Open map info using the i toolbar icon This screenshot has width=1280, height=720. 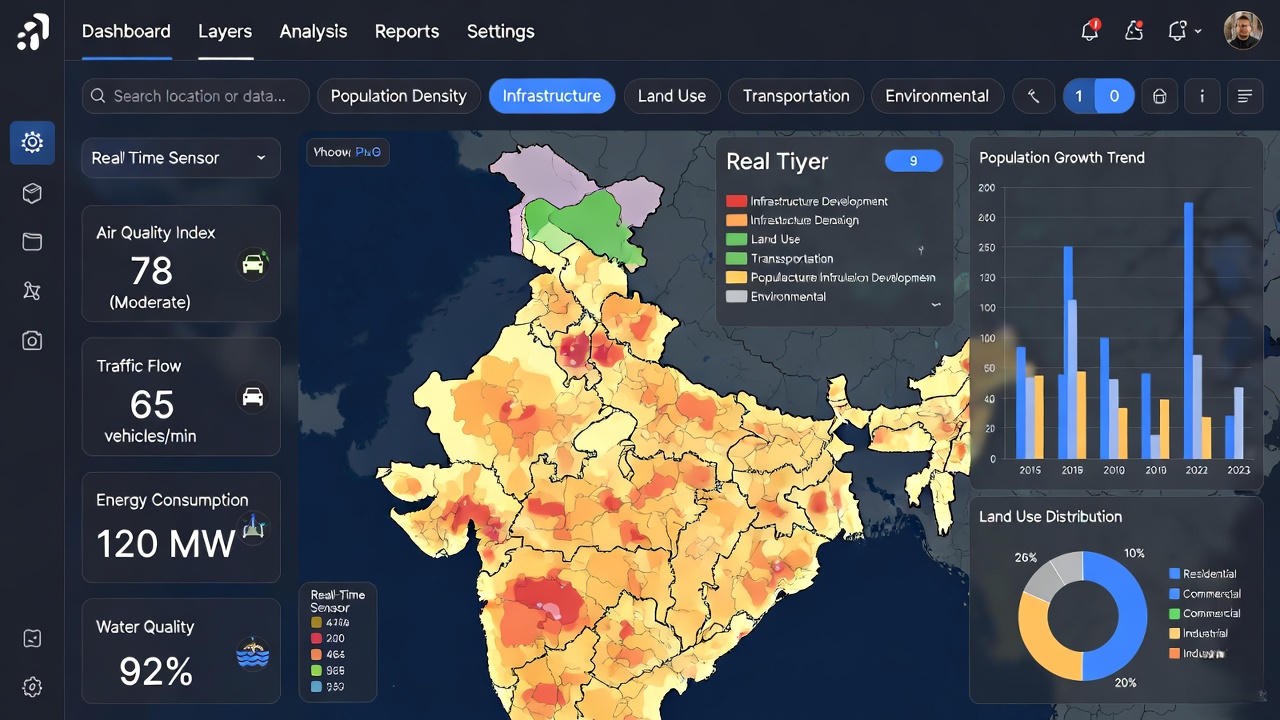1202,96
